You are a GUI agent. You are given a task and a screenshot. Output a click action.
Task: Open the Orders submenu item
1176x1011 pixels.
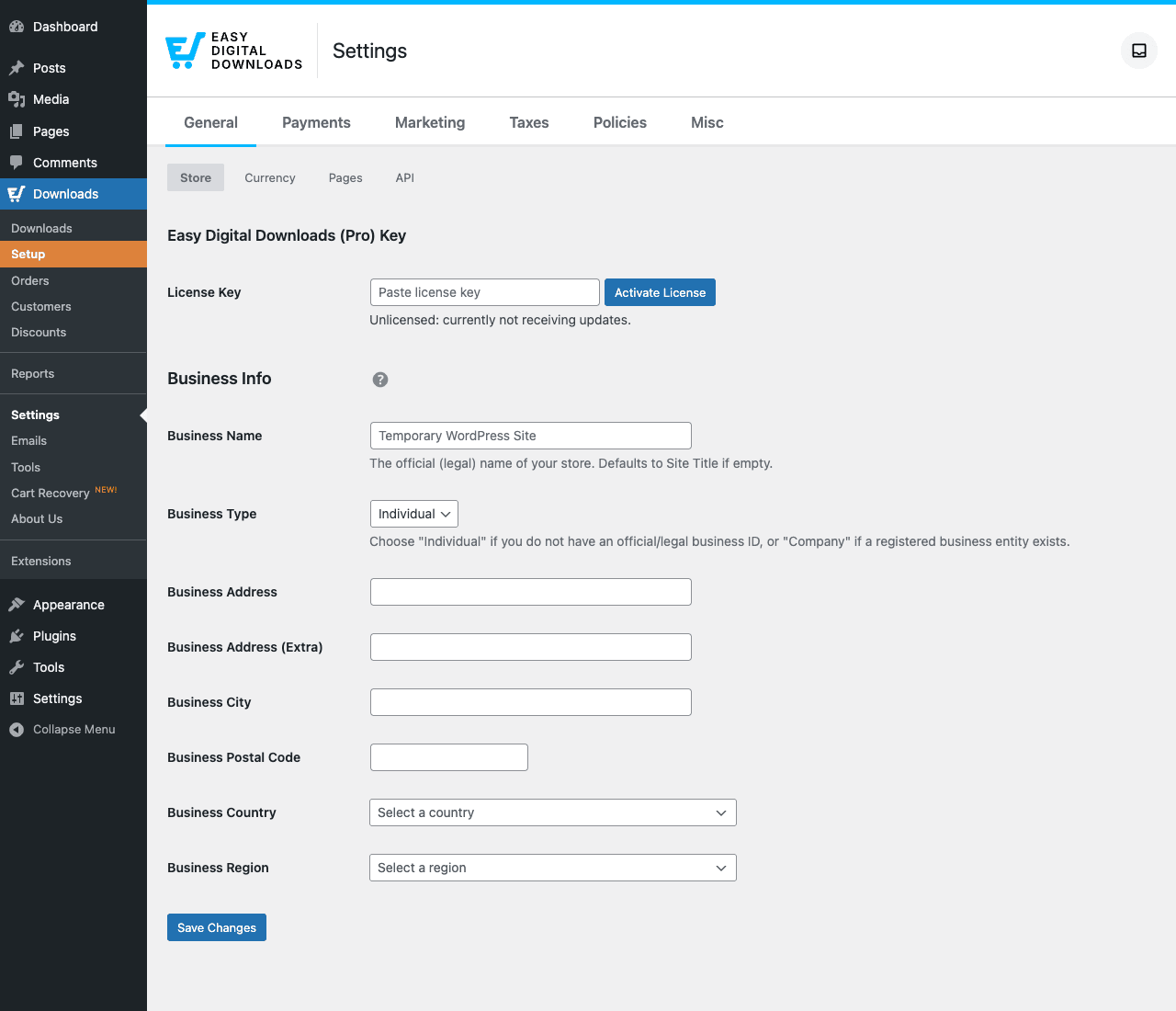[73, 280]
